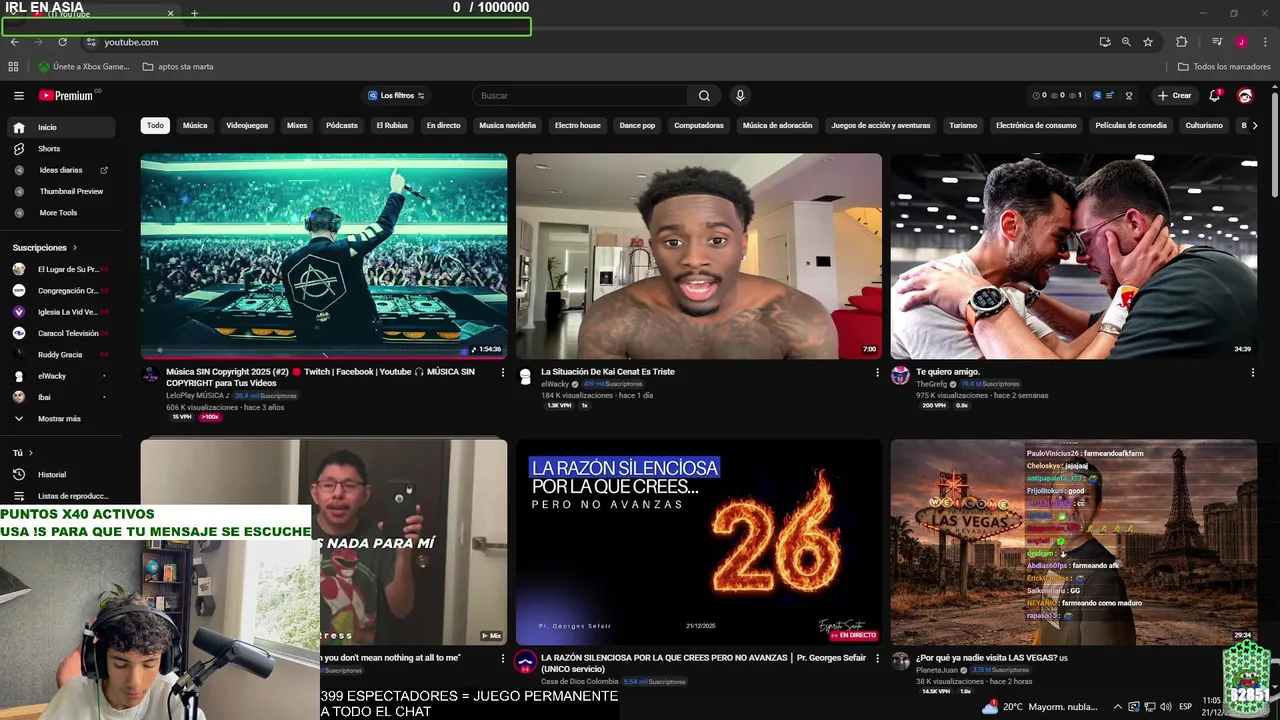This screenshot has width=1280, height=720.
Task: Click the browser reload icon
Action: pyautogui.click(x=62, y=42)
